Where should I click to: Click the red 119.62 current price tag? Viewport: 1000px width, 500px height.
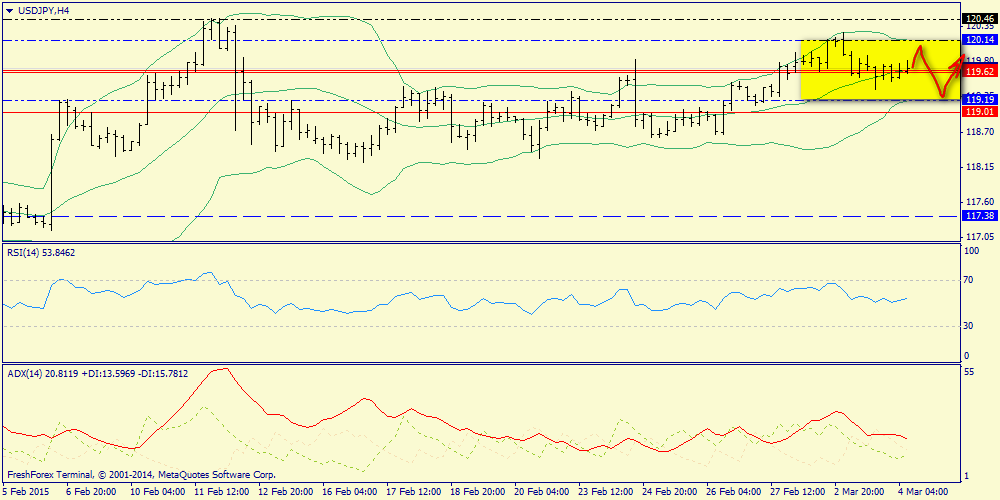(x=978, y=72)
